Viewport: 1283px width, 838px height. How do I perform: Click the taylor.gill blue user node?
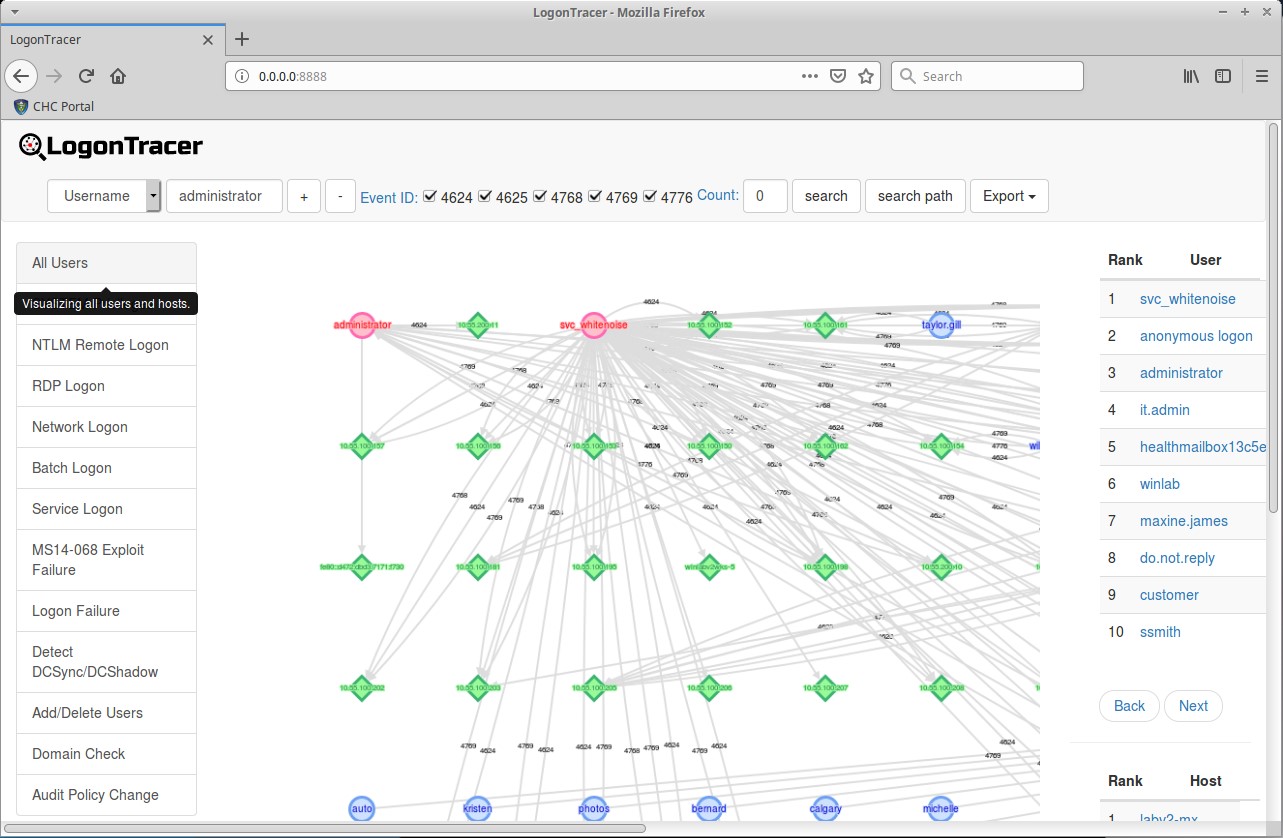tap(940, 325)
